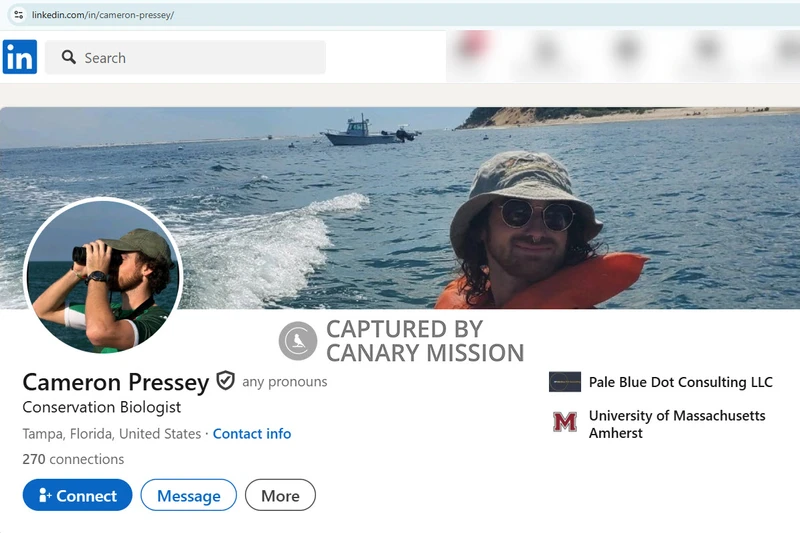Image resolution: width=800 pixels, height=533 pixels.
Task: Click the LinkedIn home logo
Action: coord(20,57)
